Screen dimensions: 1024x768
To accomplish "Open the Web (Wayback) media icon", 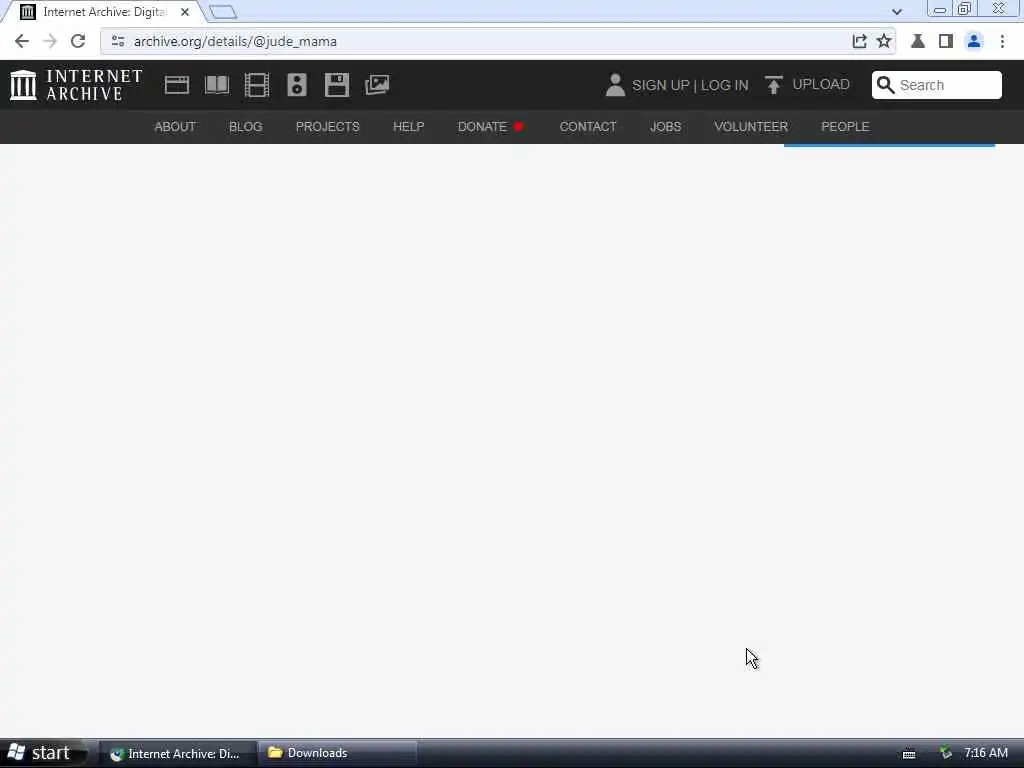I will pyautogui.click(x=176, y=85).
